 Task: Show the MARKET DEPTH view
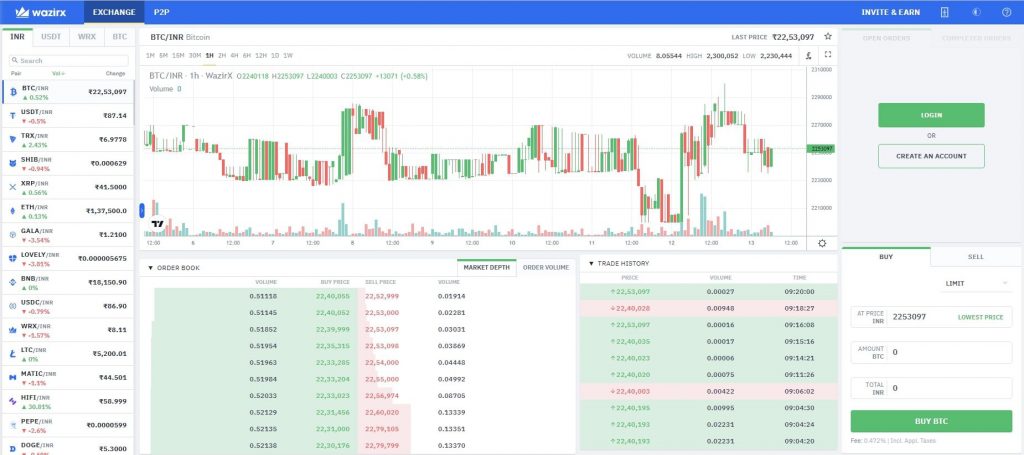pyautogui.click(x=487, y=268)
